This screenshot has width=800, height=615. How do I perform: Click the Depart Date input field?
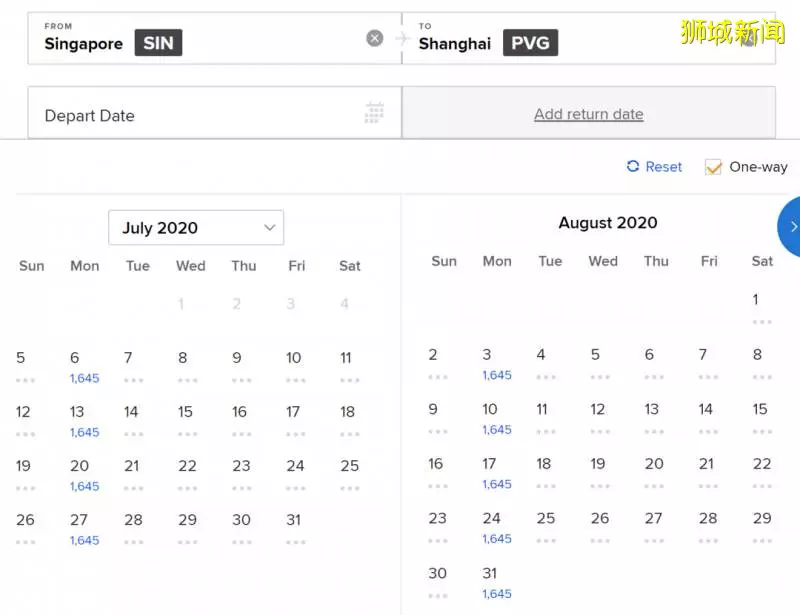[215, 113]
